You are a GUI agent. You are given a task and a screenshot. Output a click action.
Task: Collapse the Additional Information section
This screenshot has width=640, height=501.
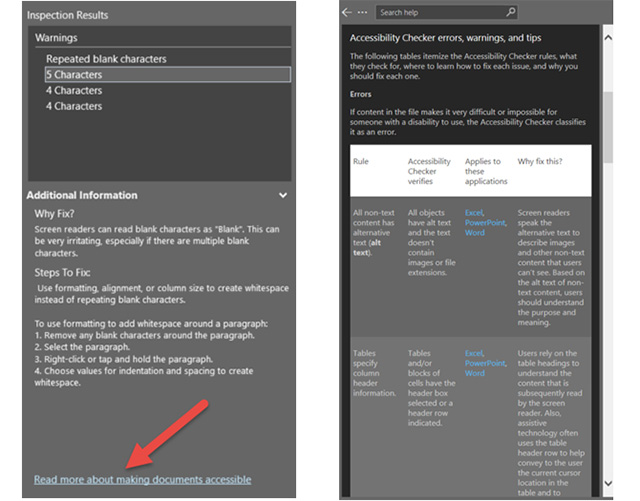tap(283, 196)
